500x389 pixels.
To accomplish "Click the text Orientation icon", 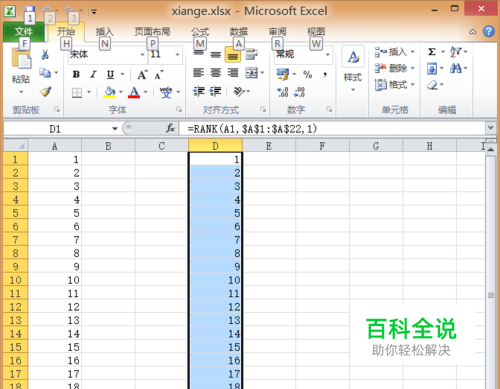I will (239, 91).
